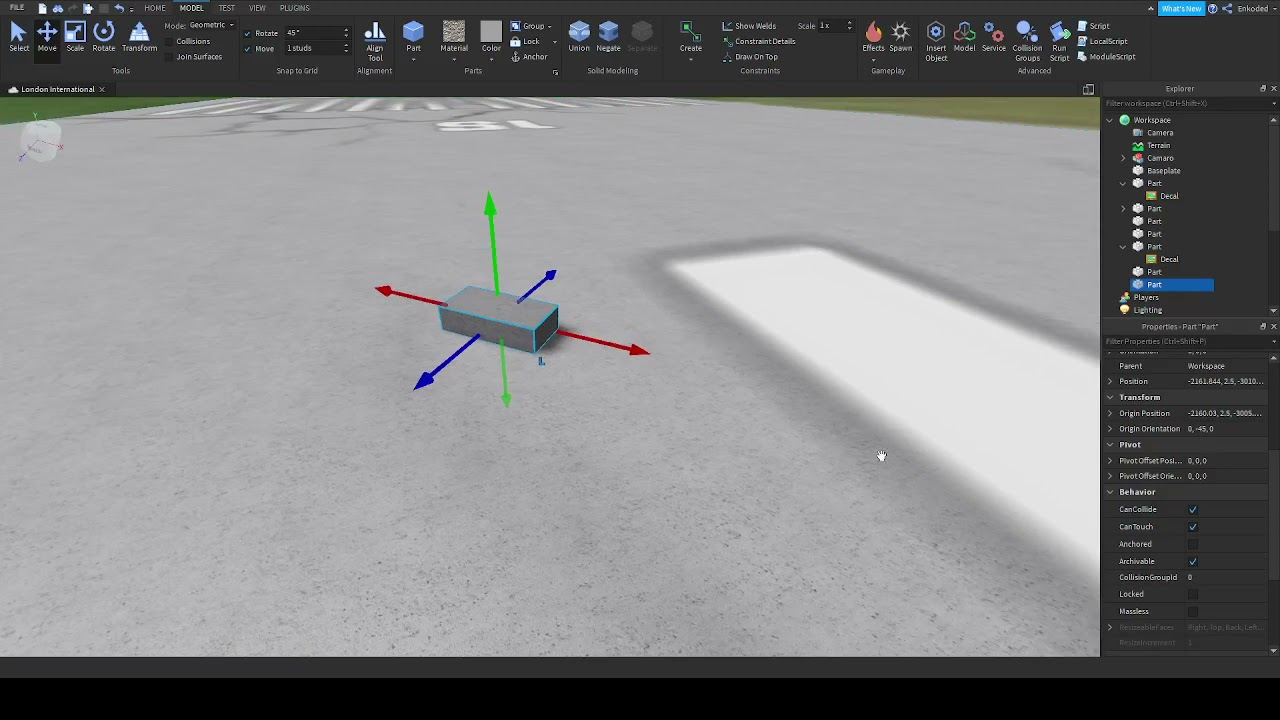Expand the Camaro model node
This screenshot has width=1280, height=720.
(1123, 158)
